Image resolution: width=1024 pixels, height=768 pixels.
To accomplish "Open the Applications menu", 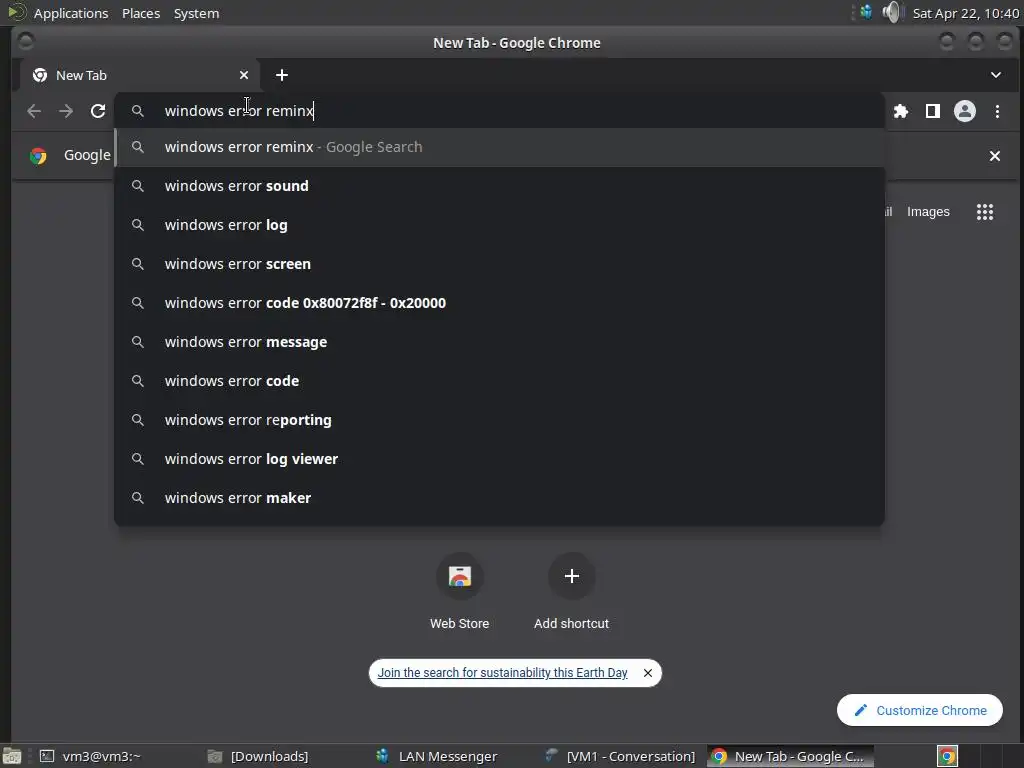I will 71,13.
